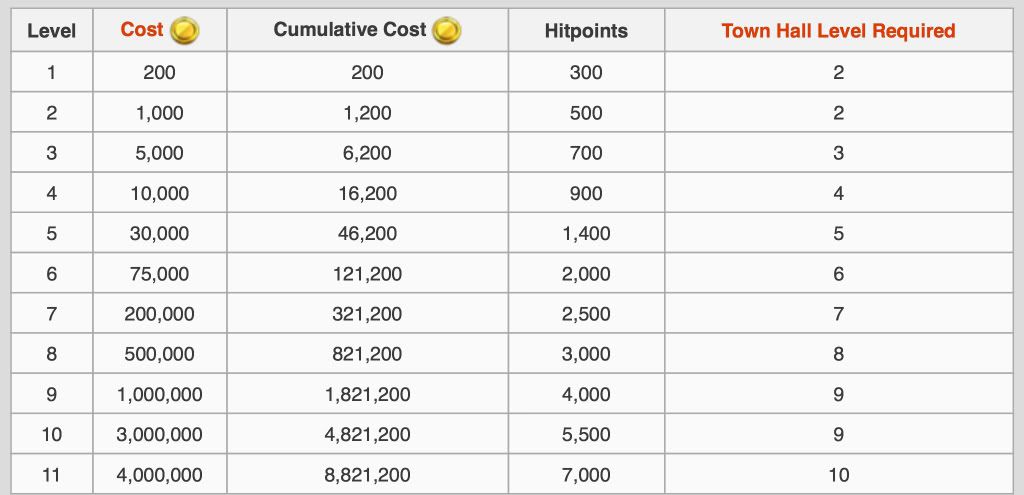The height and width of the screenshot is (495, 1024).
Task: Click the Cumulative Cost column header text
Action: (x=350, y=30)
